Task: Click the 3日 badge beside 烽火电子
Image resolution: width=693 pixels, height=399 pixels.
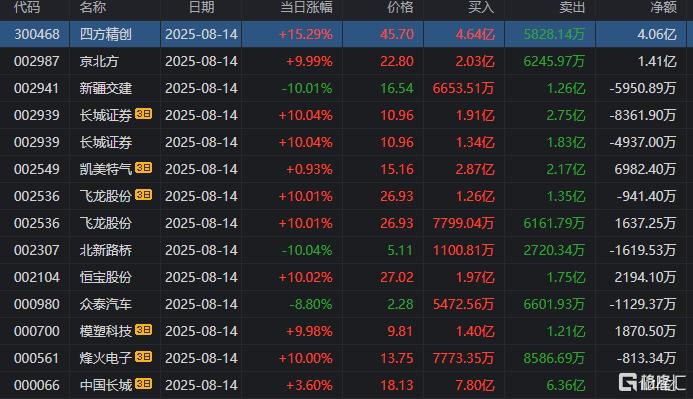Action: (143, 357)
